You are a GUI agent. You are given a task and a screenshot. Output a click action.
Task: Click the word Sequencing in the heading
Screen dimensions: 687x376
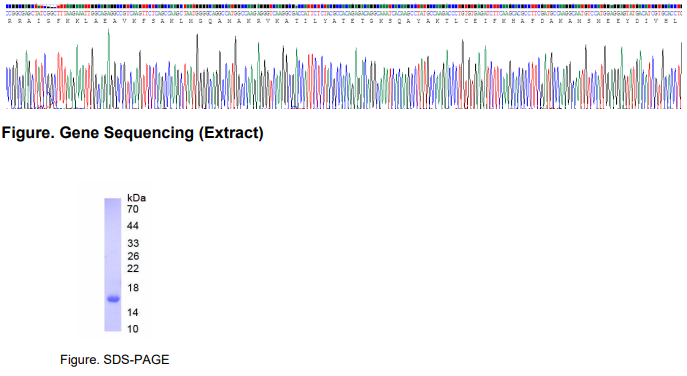tap(149, 133)
